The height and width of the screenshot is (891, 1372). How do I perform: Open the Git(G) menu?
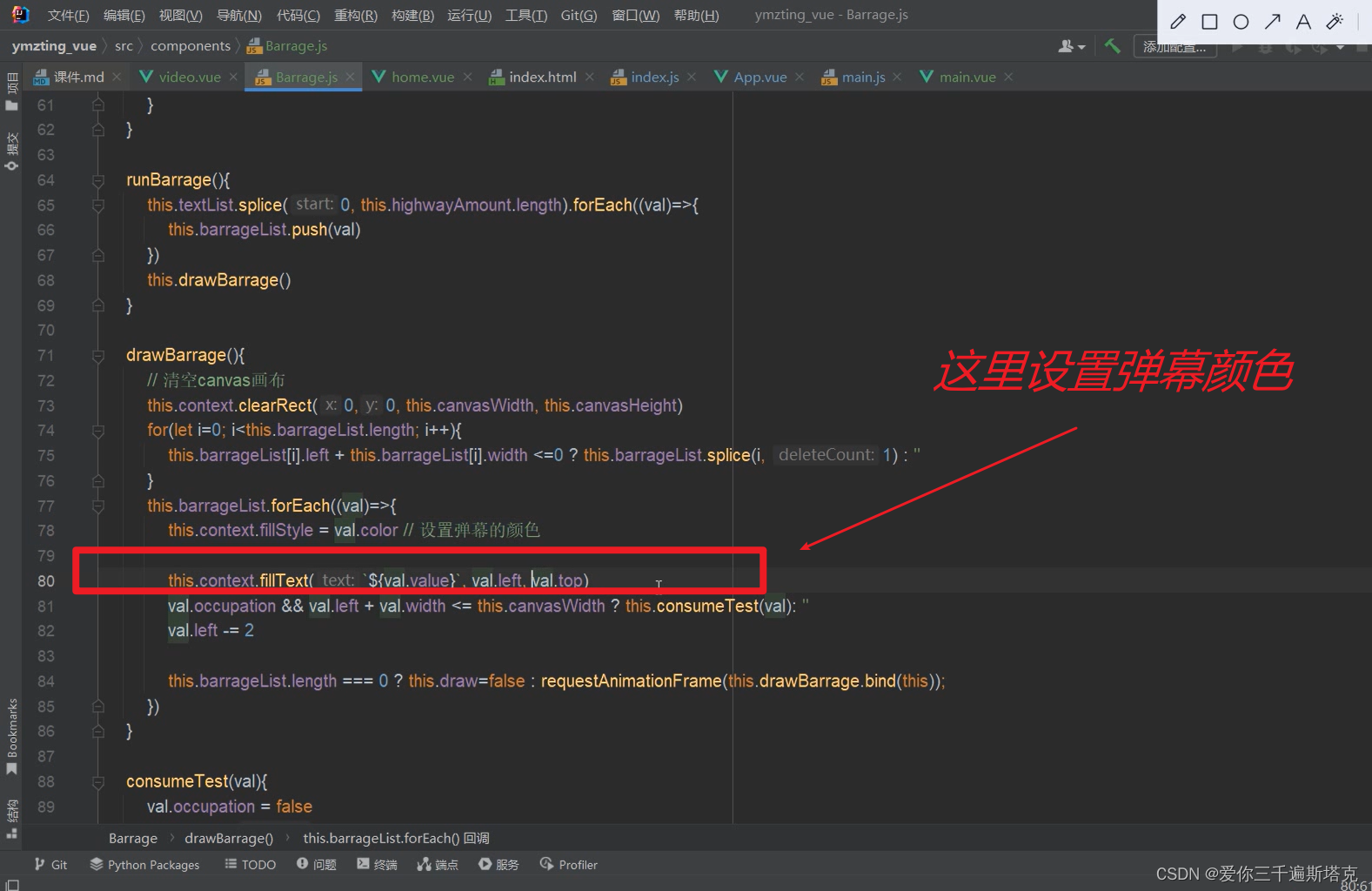click(x=579, y=15)
